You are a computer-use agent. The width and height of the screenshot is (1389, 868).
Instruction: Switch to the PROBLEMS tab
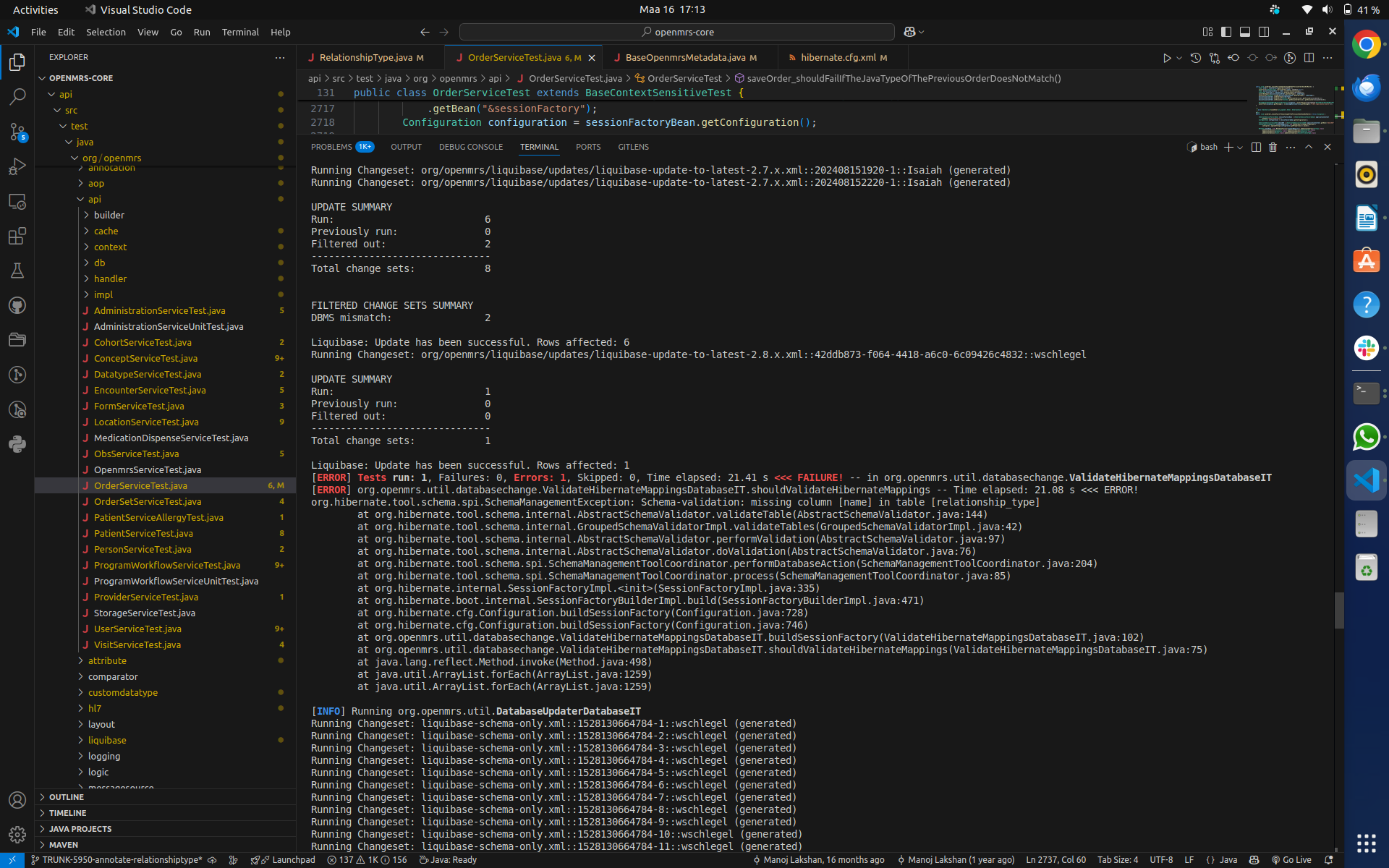(341, 147)
